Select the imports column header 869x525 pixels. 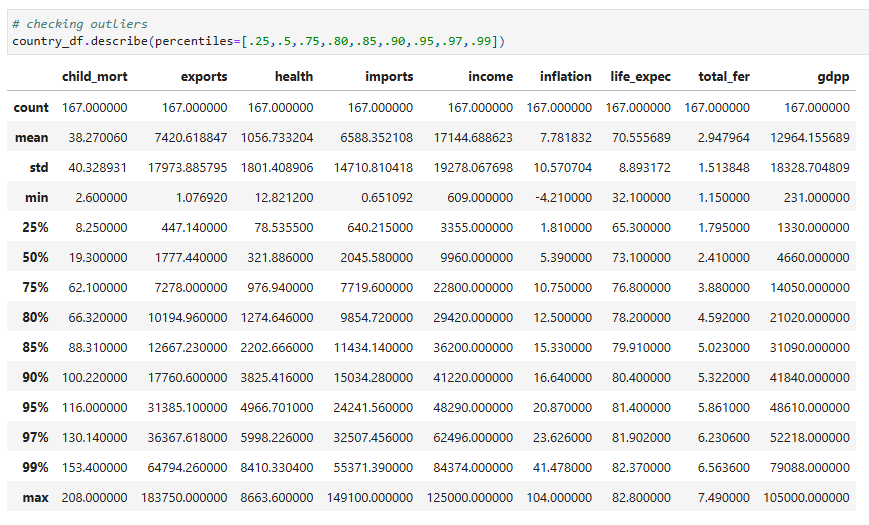[389, 77]
